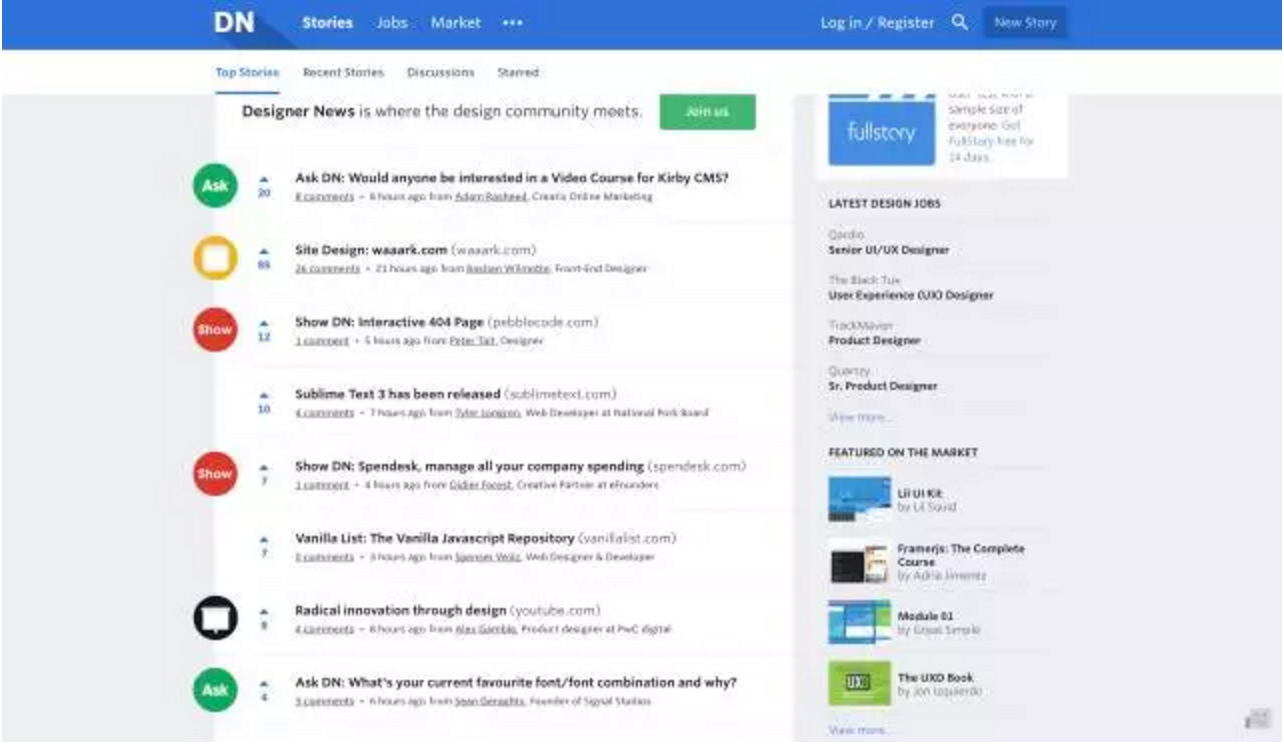View more featured market items

[860, 731]
